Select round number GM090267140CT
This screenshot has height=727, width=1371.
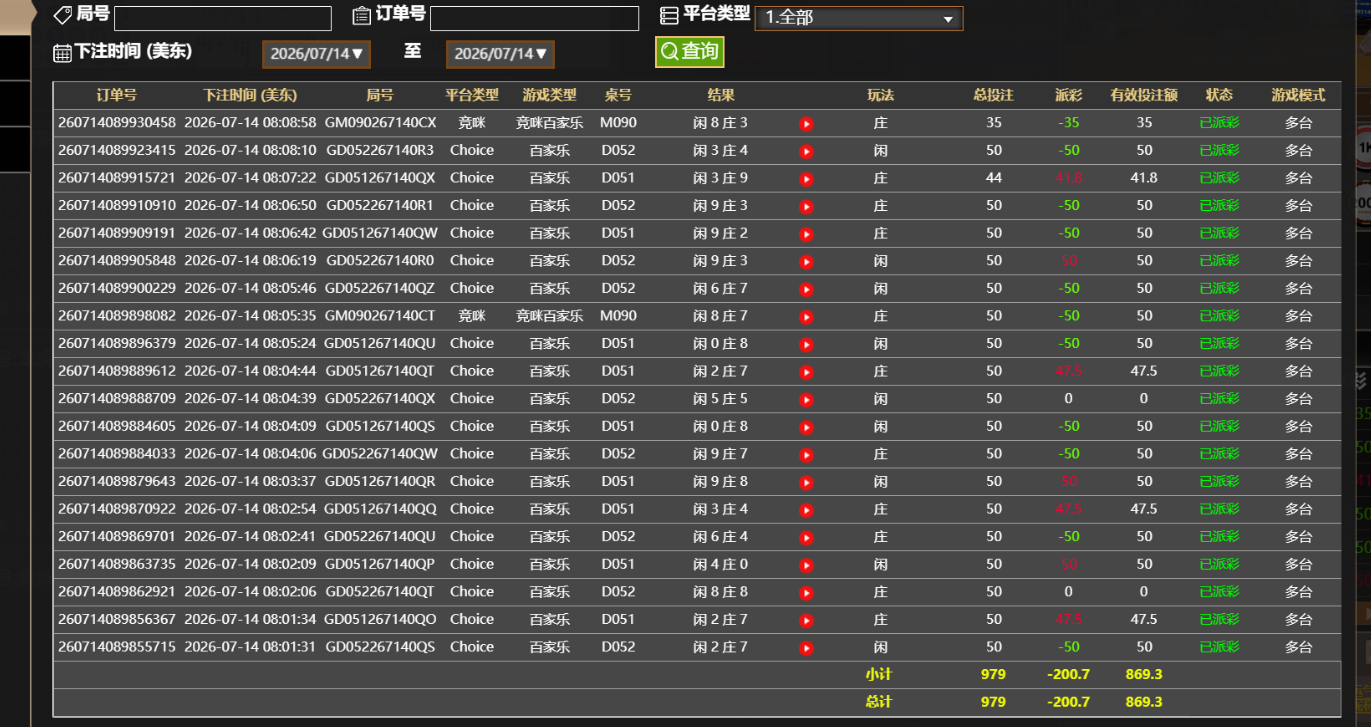click(x=380, y=316)
